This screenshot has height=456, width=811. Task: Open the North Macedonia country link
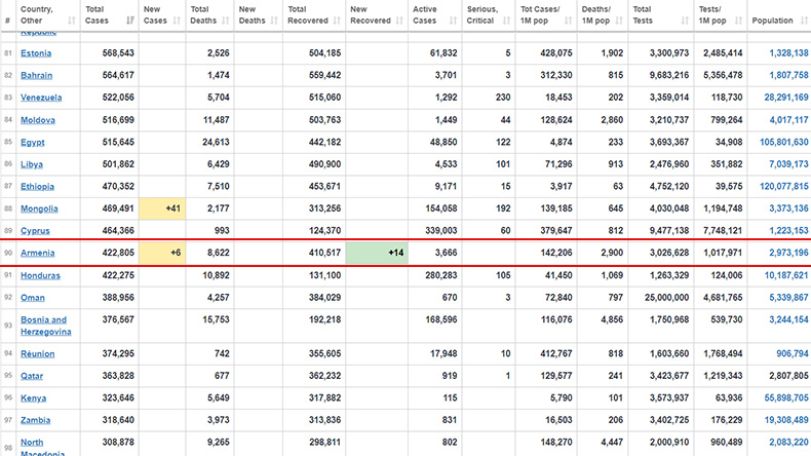pos(42,447)
